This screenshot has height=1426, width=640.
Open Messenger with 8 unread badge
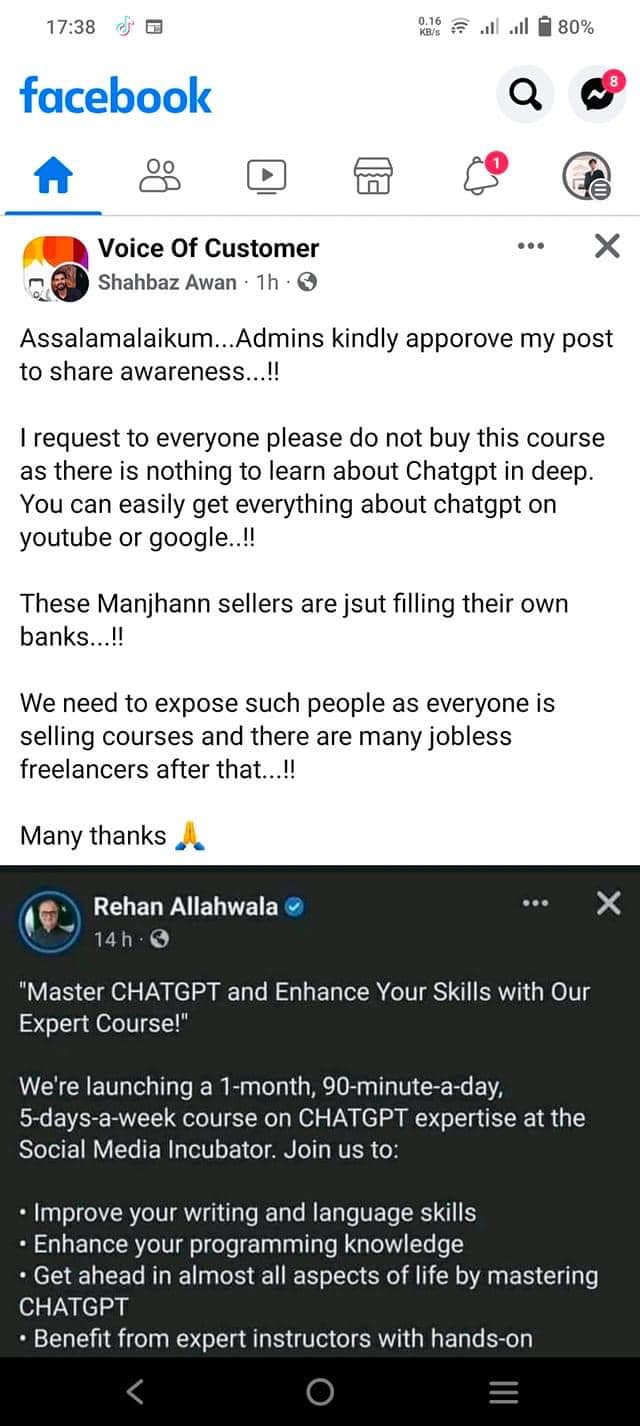(x=597, y=95)
